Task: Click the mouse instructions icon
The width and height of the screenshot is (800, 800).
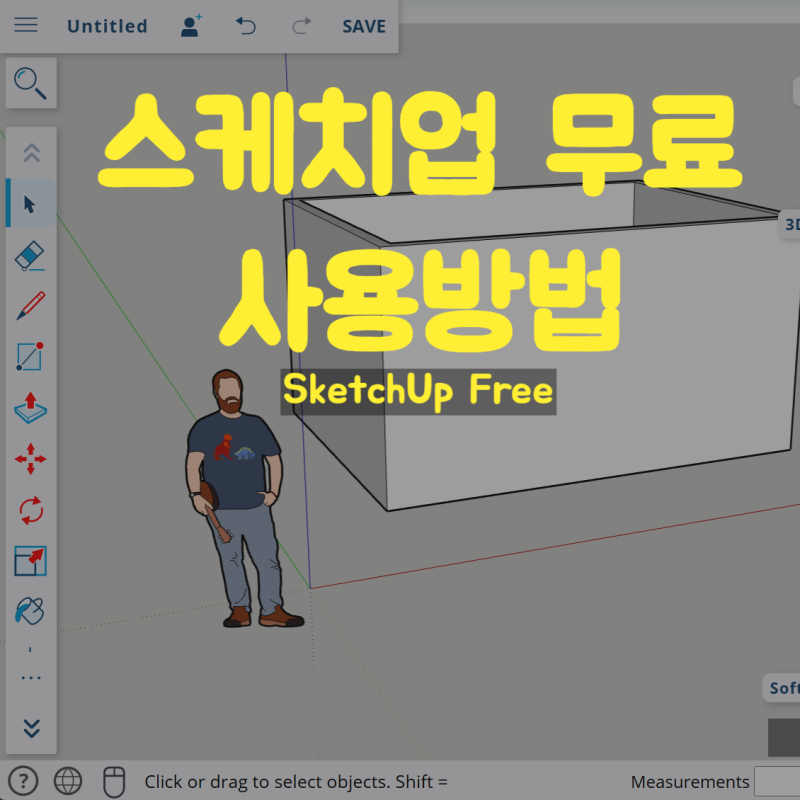Action: [x=114, y=781]
